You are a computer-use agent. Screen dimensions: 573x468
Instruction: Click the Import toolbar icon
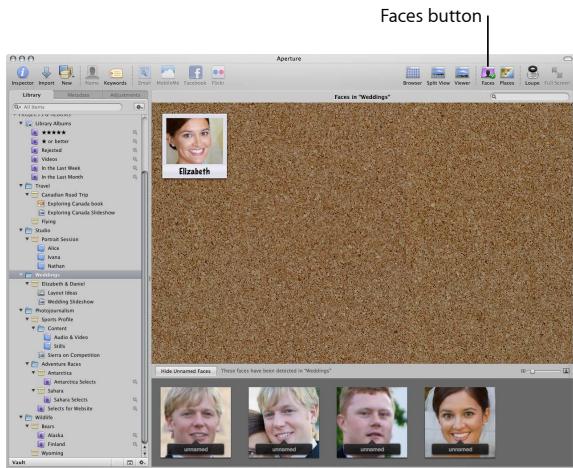point(46,76)
